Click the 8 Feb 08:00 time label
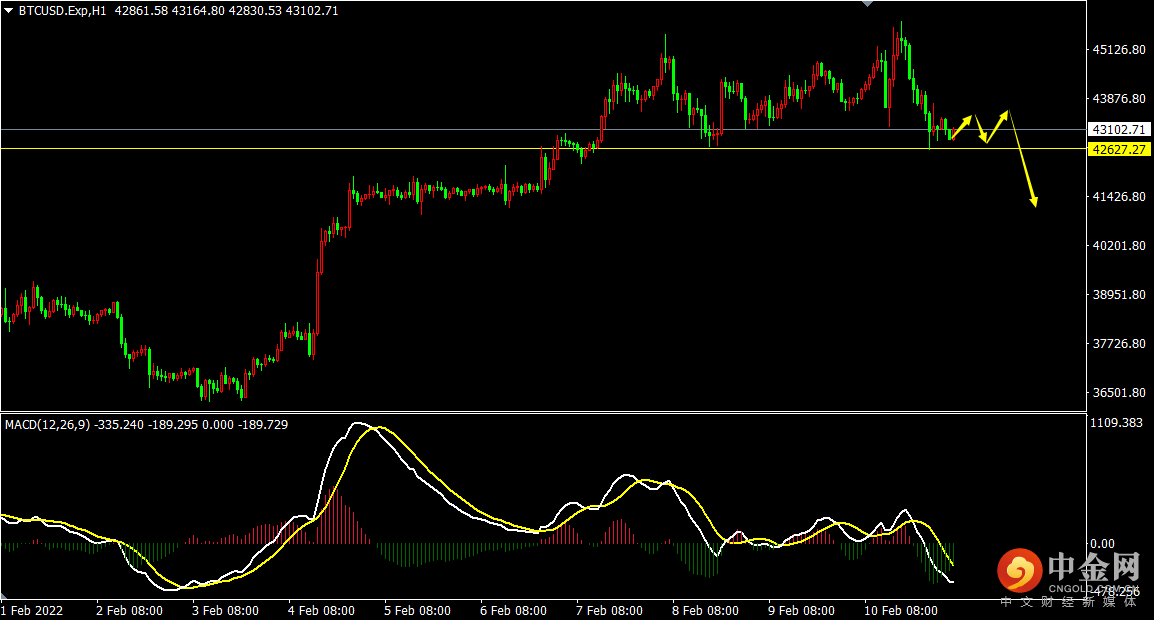Viewport: 1154px width, 620px height. click(x=705, y=611)
